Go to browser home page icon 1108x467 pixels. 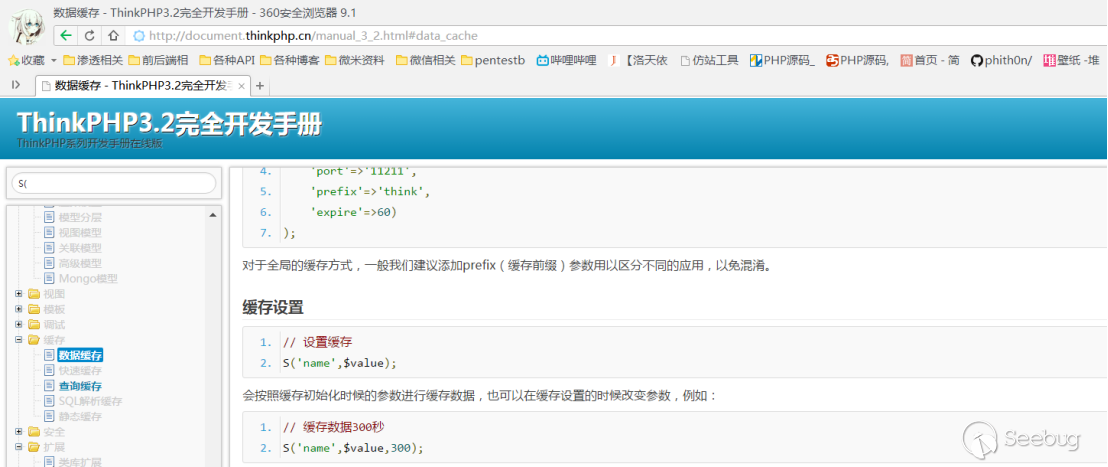(112, 35)
